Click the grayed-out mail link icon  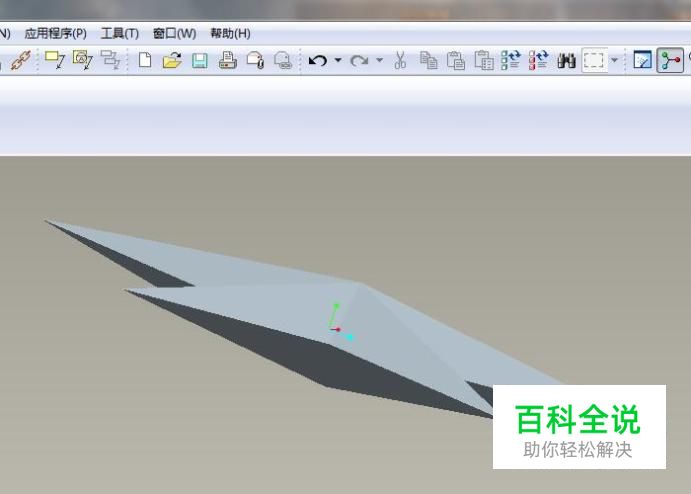pos(283,60)
